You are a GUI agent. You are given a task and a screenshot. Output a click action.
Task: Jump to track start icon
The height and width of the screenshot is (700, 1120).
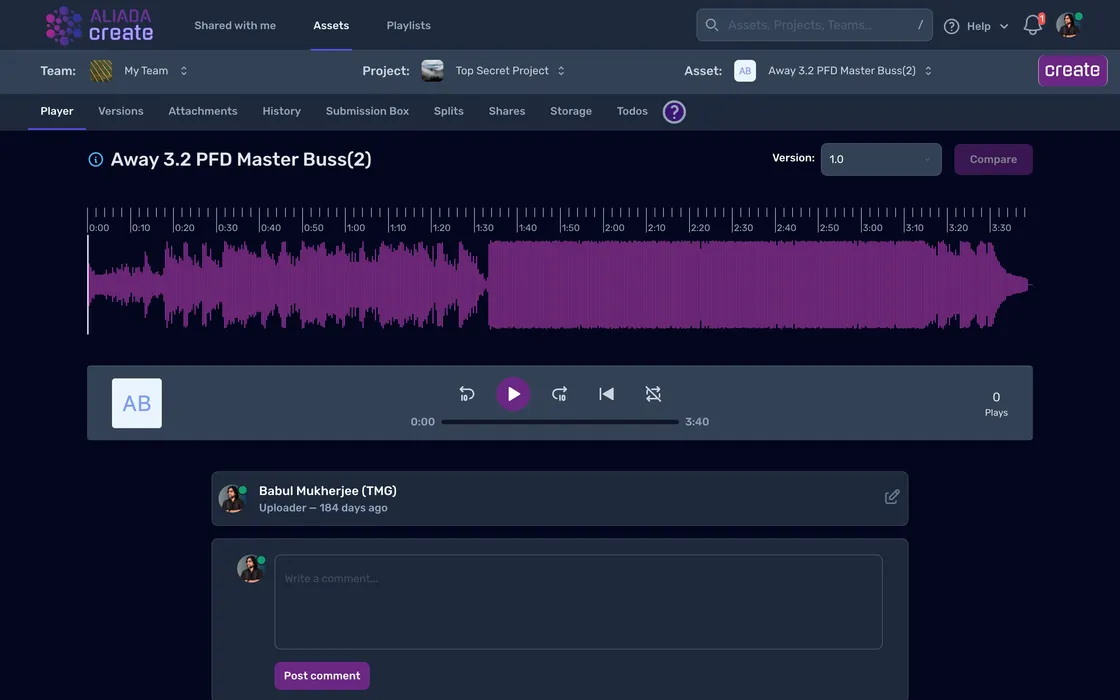(x=606, y=394)
